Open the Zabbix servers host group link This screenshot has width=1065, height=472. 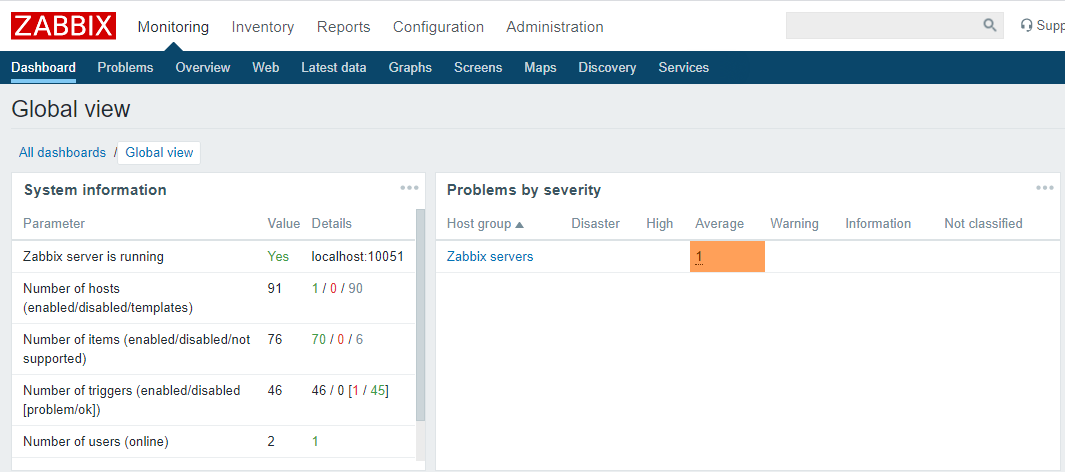tap(490, 257)
